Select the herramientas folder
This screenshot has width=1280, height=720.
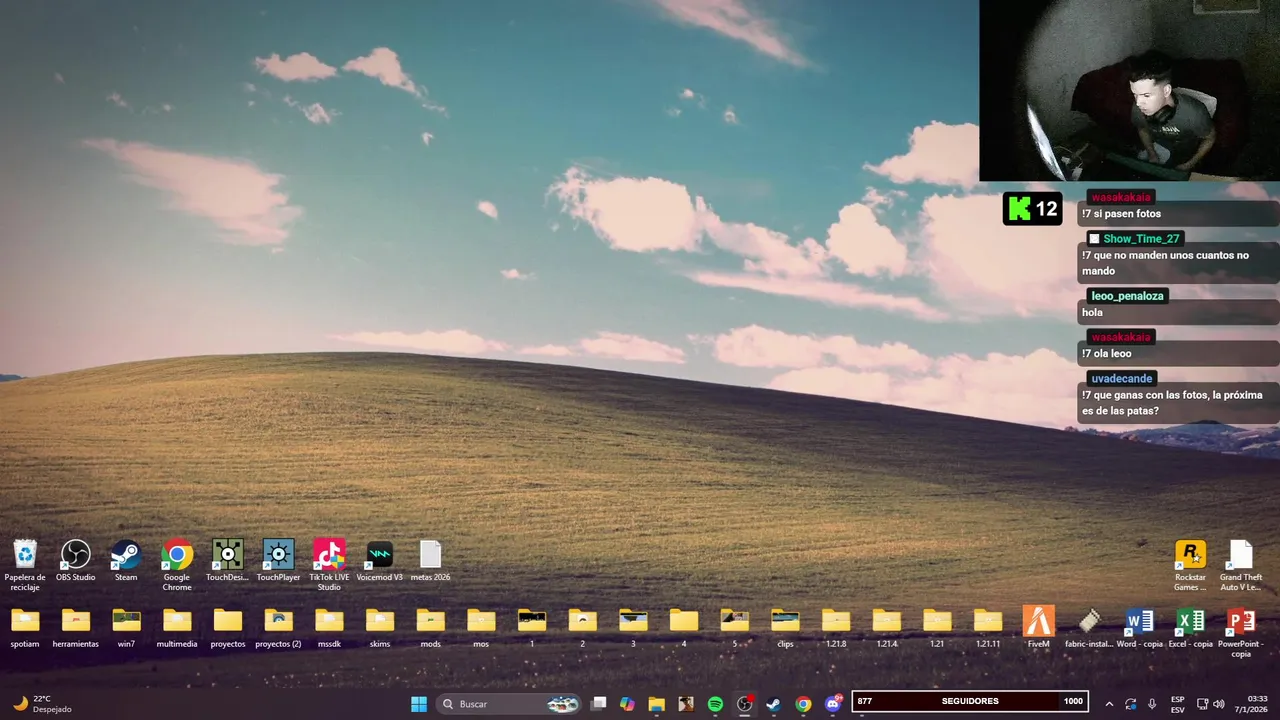click(x=76, y=627)
